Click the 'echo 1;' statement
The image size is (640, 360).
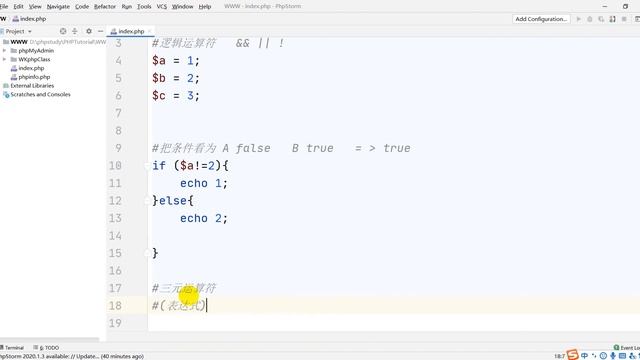204,183
